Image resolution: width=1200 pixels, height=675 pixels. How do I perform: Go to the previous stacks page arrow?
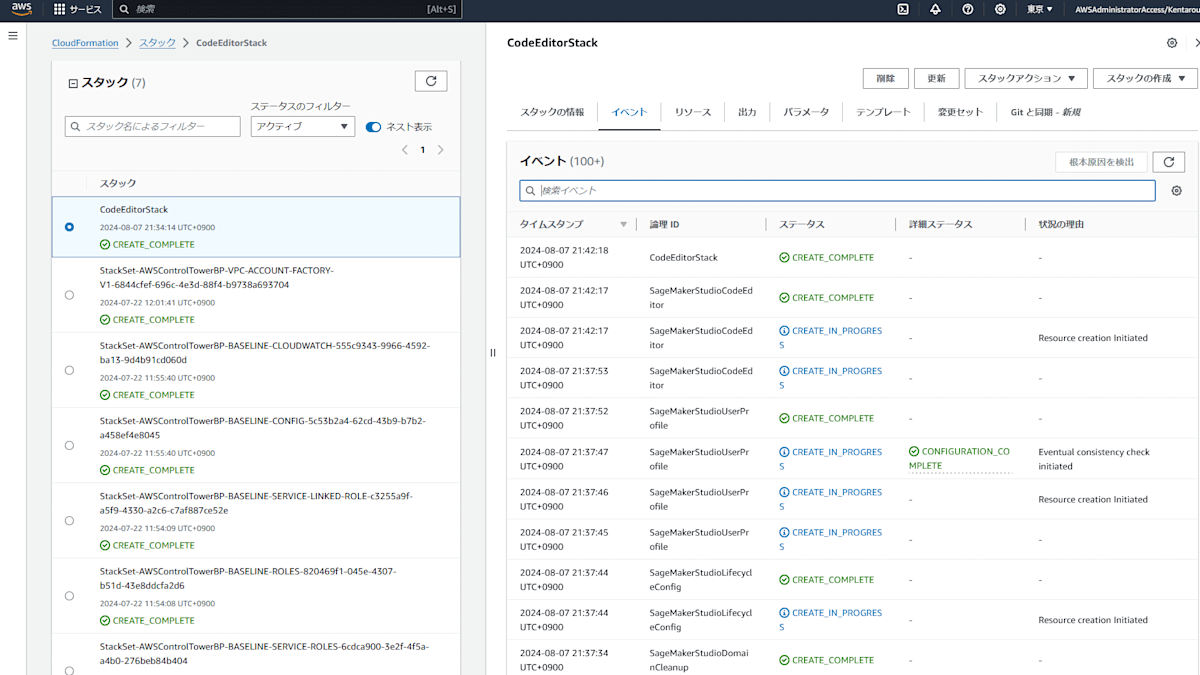coord(405,150)
